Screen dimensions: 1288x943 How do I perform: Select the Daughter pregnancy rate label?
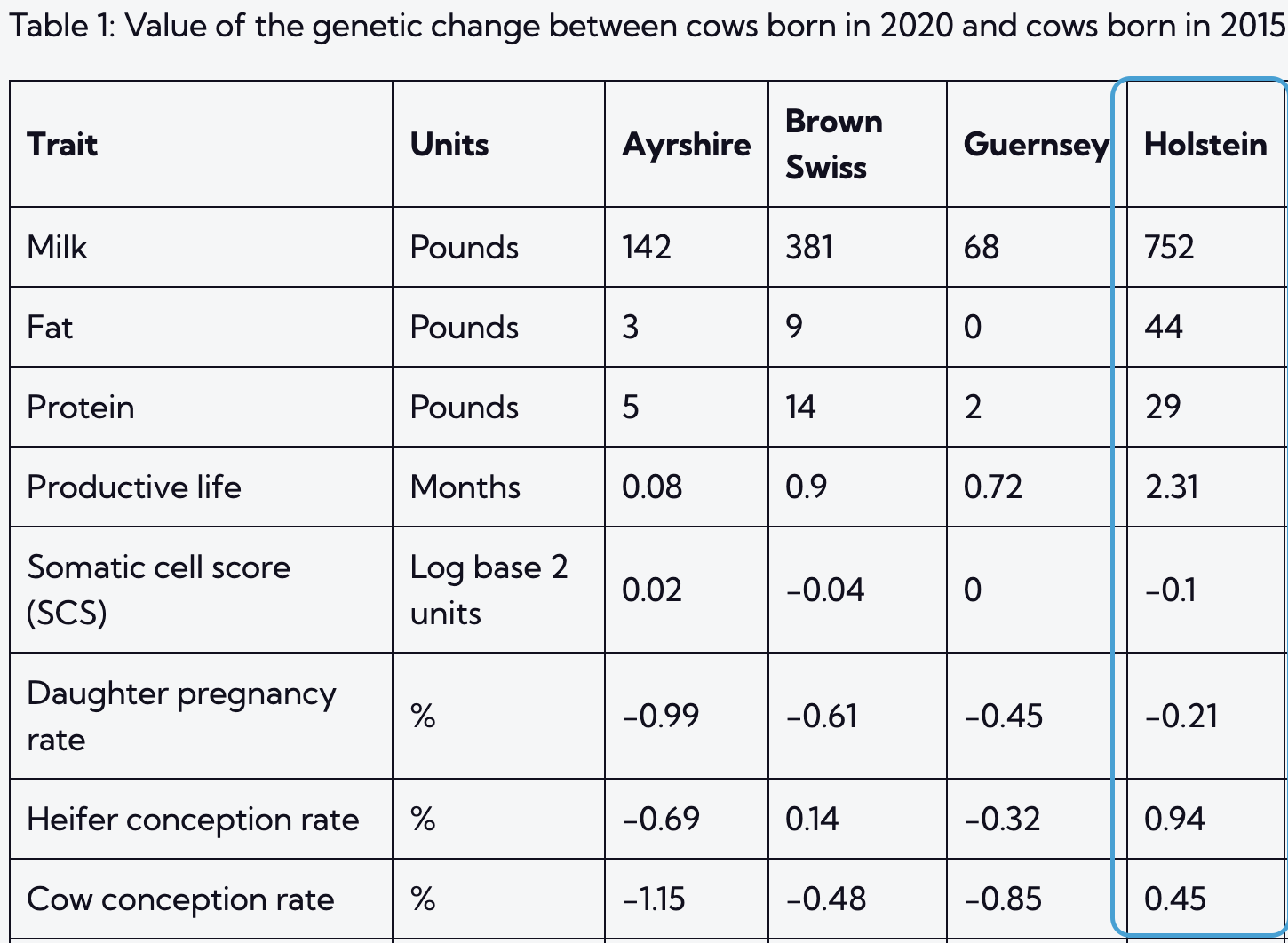tap(181, 716)
